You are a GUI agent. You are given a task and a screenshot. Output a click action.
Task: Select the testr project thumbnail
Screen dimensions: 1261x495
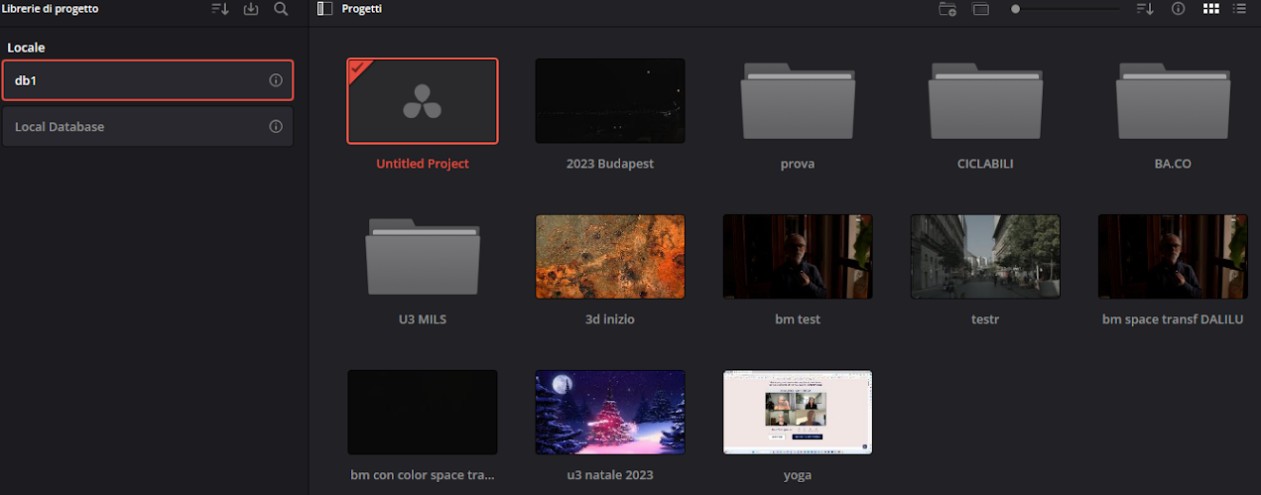(x=985, y=257)
